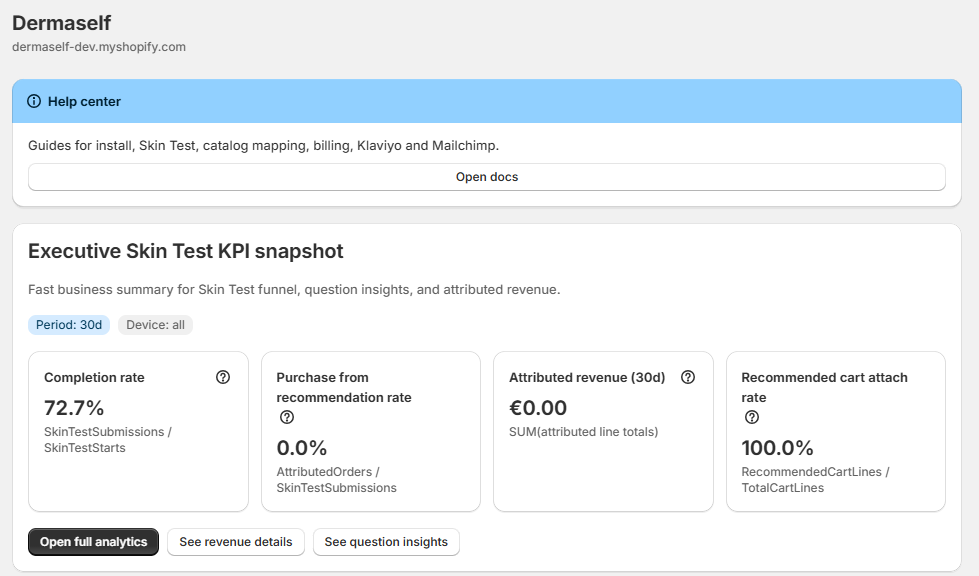Viewport: 979px width, 576px height.
Task: Click SkinTestSubmissions / SkinTestStarts formula text
Action: [107, 439]
